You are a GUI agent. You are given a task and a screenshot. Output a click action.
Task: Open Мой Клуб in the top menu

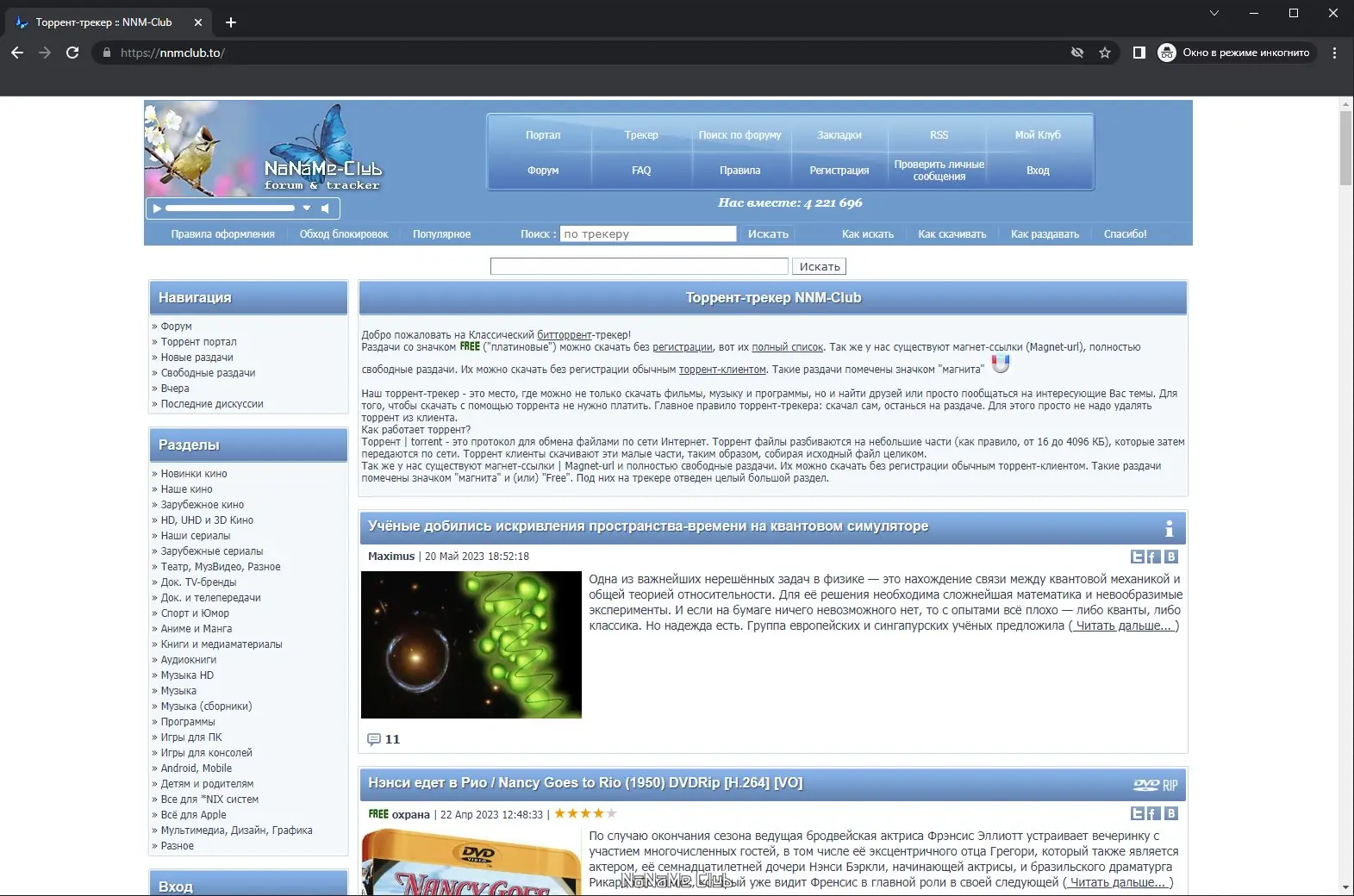[x=1038, y=135]
